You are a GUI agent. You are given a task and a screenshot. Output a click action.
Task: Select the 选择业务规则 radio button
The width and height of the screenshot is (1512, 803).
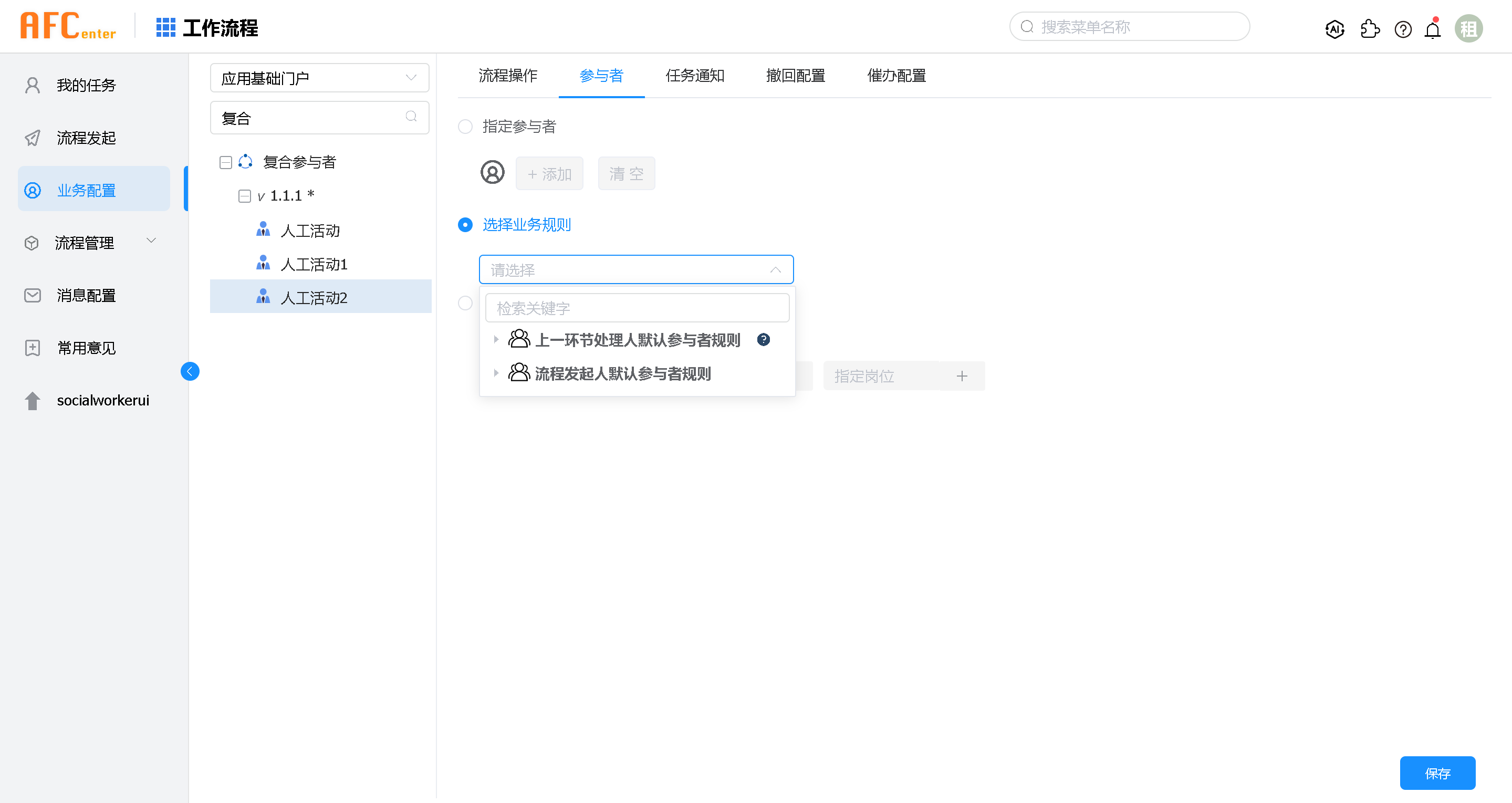click(465, 225)
